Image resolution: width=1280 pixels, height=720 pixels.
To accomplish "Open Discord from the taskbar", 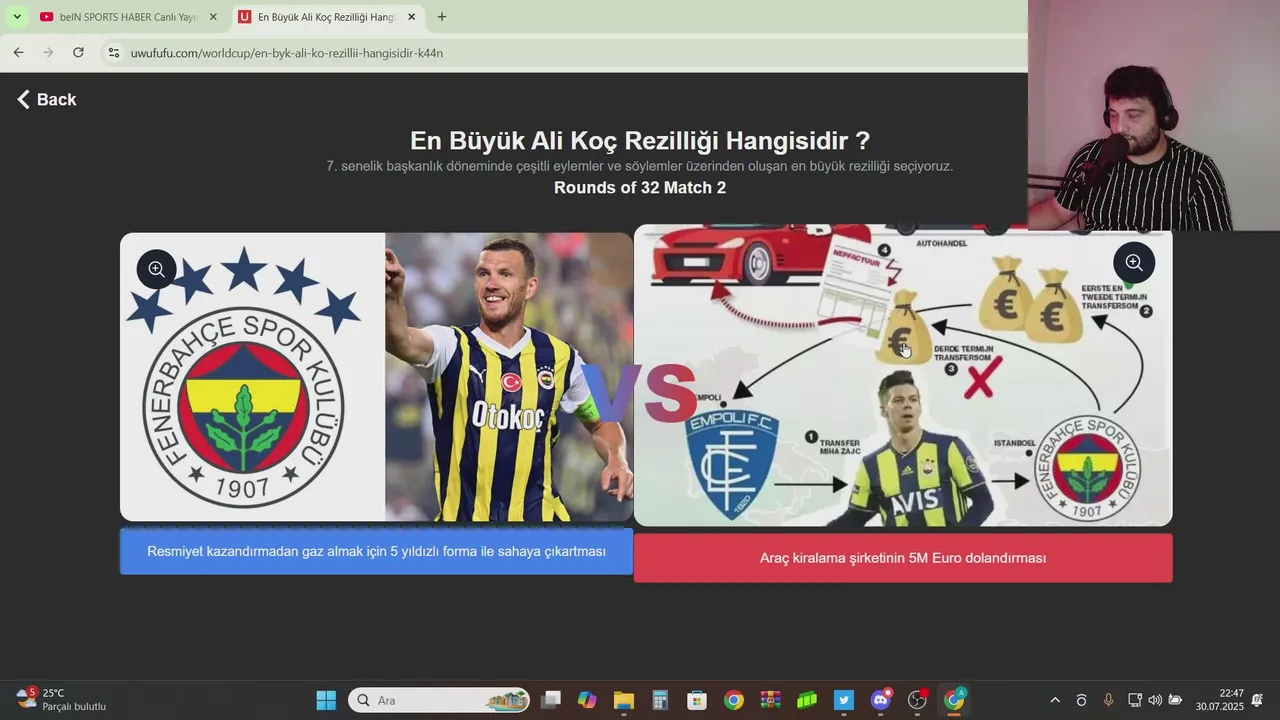I will pyautogui.click(x=881, y=700).
